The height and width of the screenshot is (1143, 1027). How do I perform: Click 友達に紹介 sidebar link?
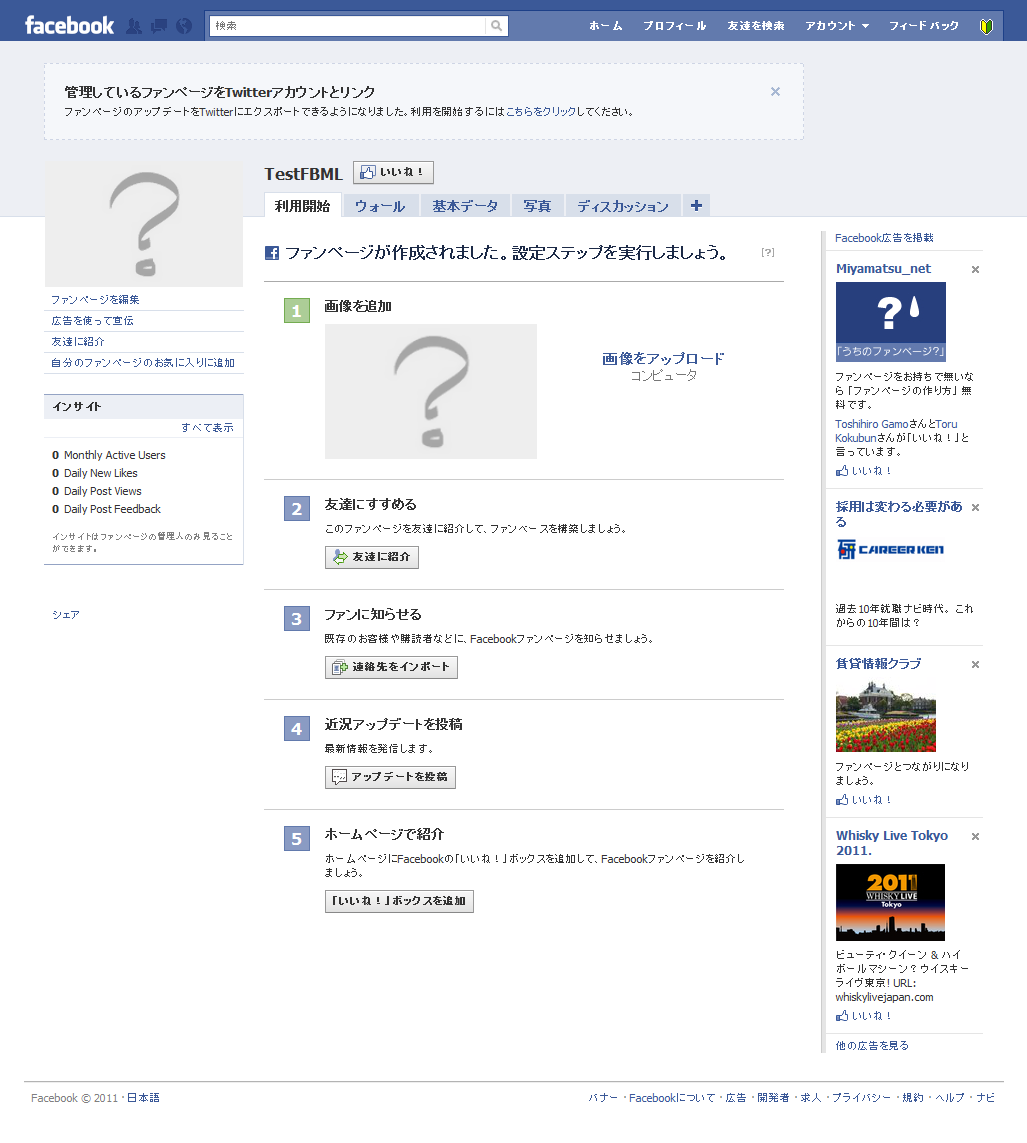pyautogui.click(x=77, y=342)
